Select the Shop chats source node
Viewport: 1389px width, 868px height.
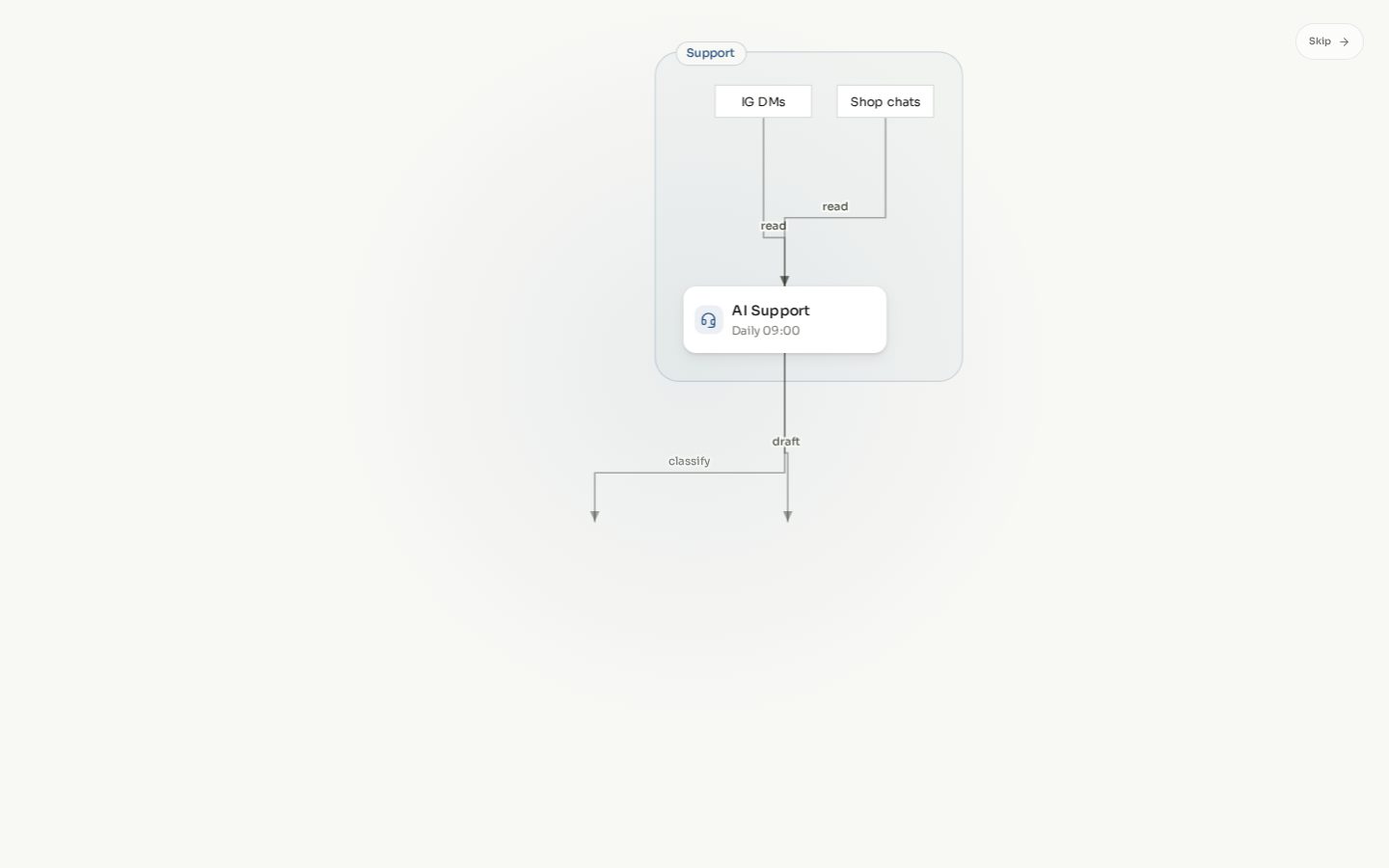click(x=885, y=101)
